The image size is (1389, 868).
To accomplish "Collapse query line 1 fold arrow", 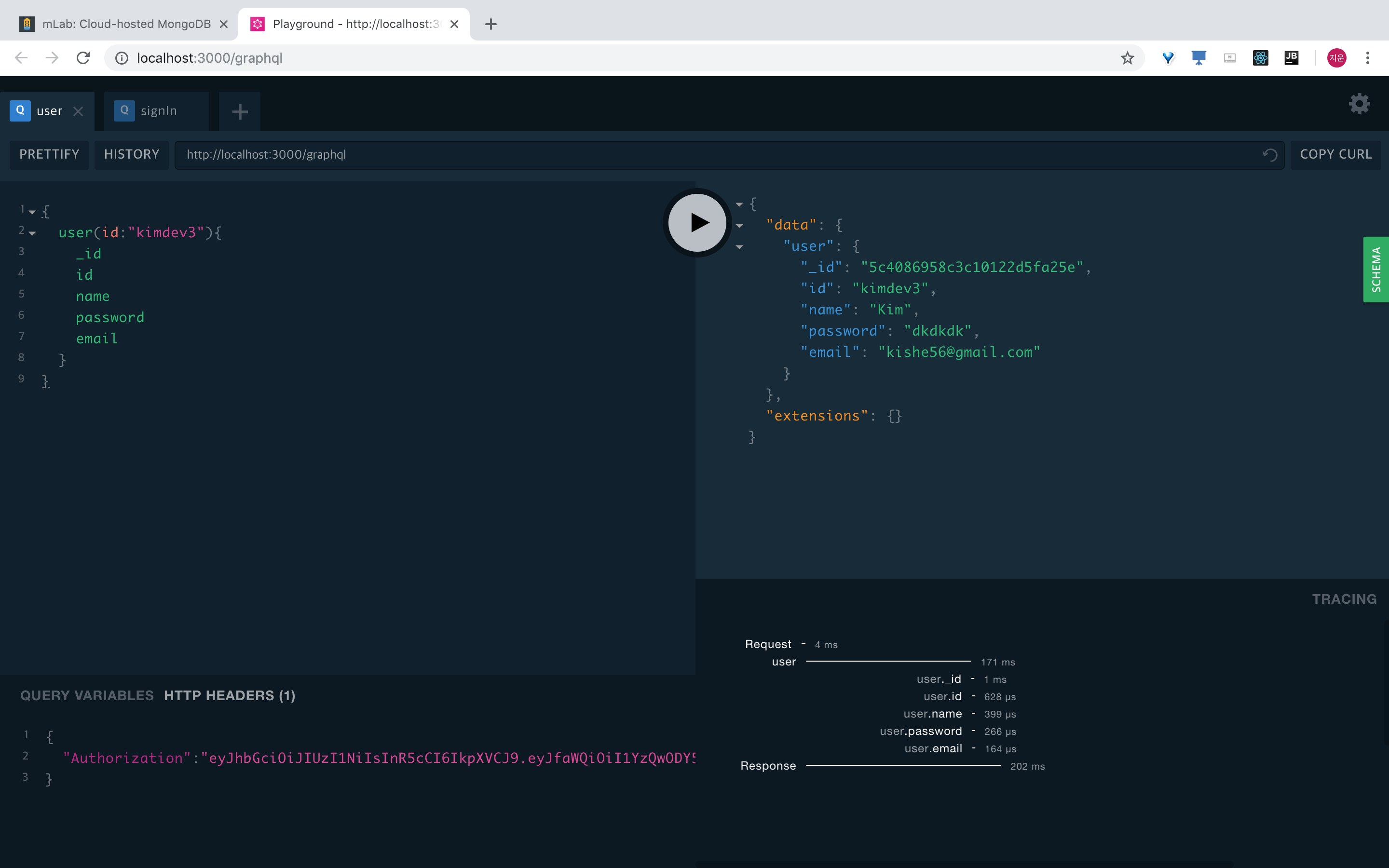I will coord(32,212).
